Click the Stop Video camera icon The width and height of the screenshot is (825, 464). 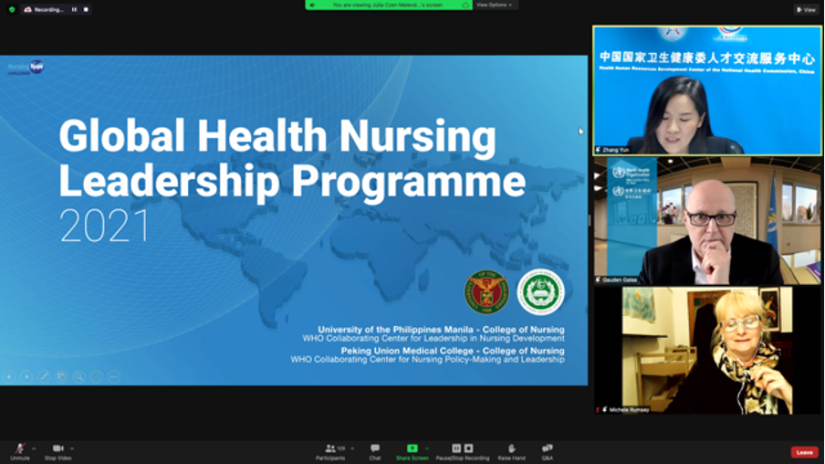tap(58, 448)
